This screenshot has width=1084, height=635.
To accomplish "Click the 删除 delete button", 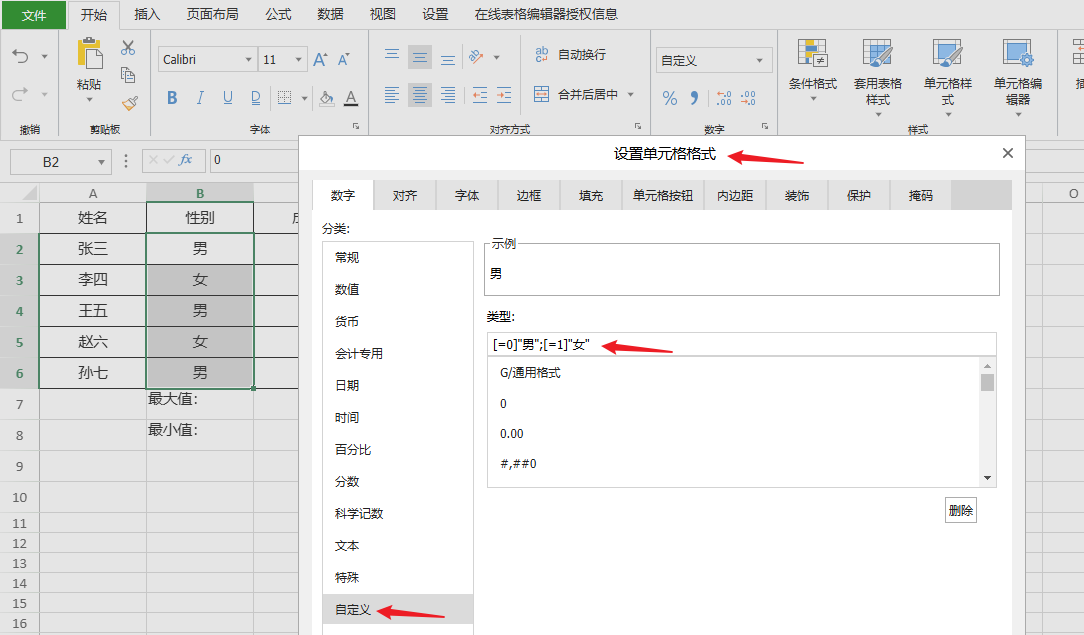I will [x=960, y=510].
